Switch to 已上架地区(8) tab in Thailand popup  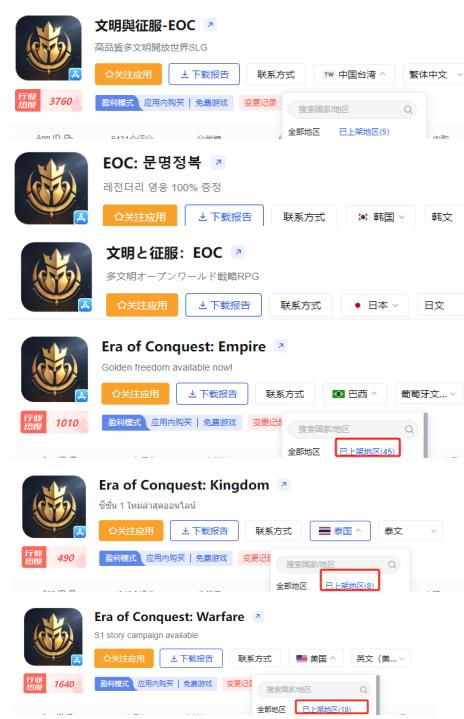coord(350,585)
